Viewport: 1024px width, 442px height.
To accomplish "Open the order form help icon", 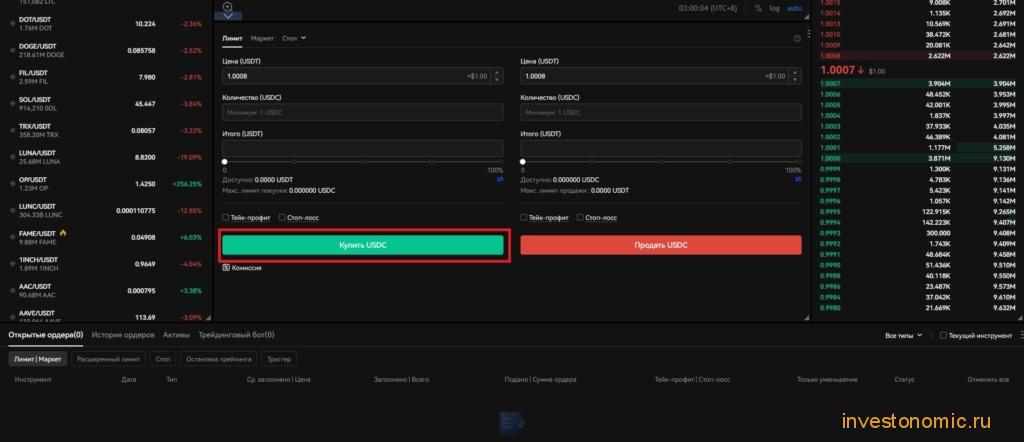I will pyautogui.click(x=797, y=39).
